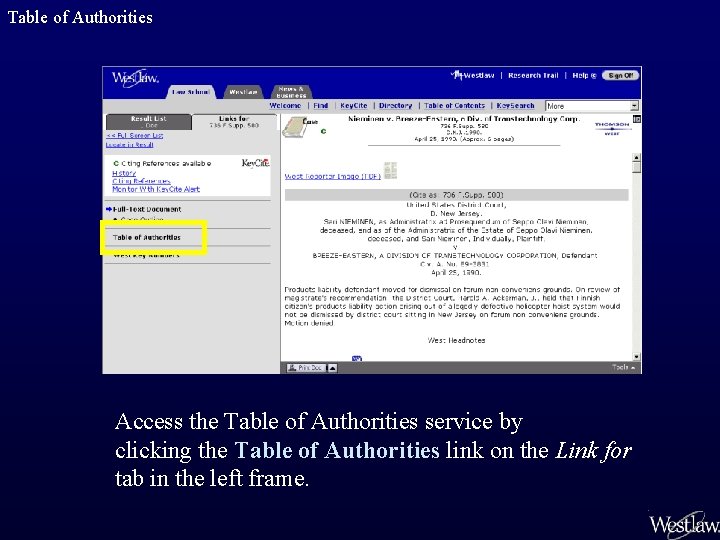Click the Sign Off button
The width and height of the screenshot is (720, 540).
tap(620, 76)
